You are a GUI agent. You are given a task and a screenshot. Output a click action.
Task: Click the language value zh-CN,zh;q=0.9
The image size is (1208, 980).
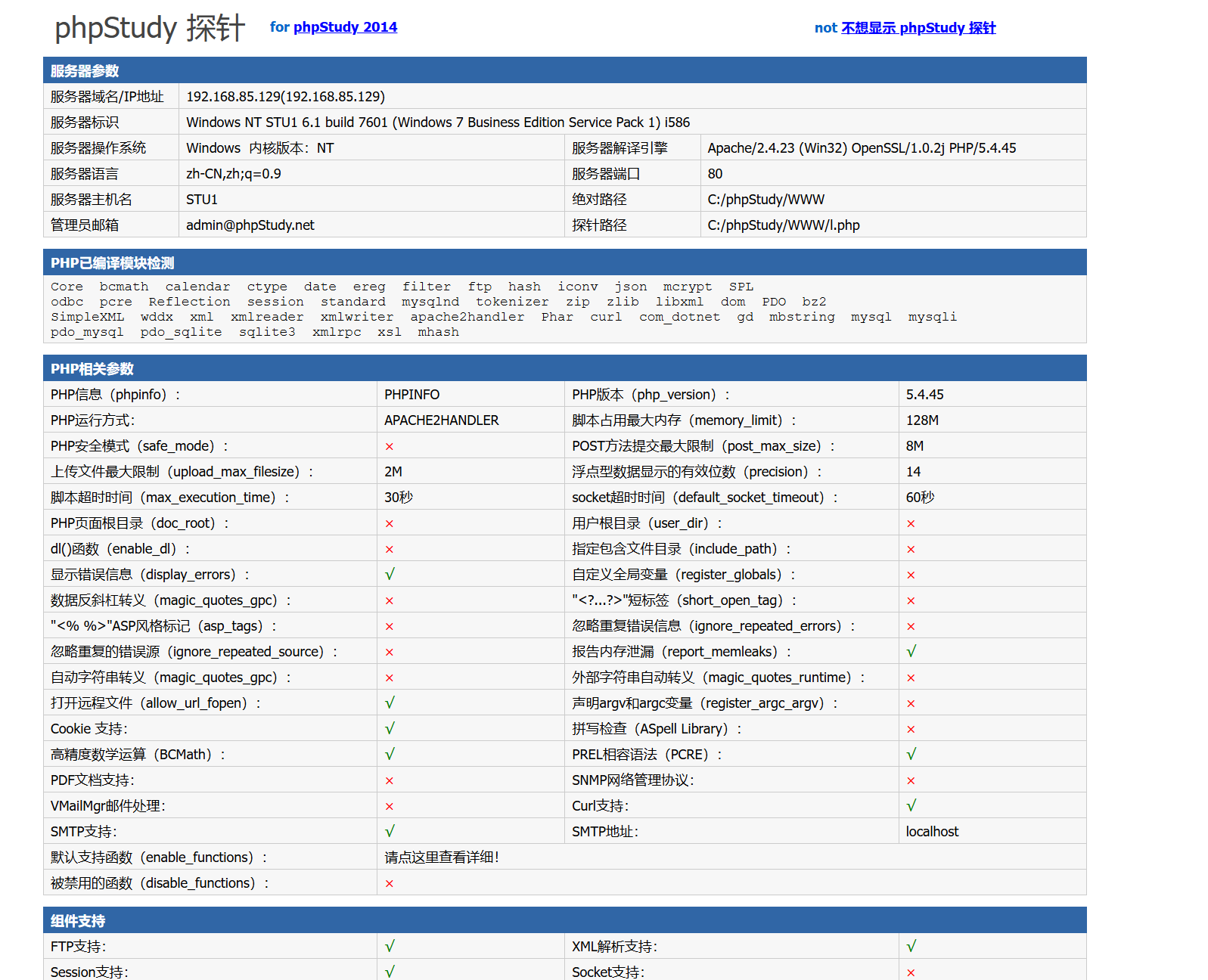[234, 174]
